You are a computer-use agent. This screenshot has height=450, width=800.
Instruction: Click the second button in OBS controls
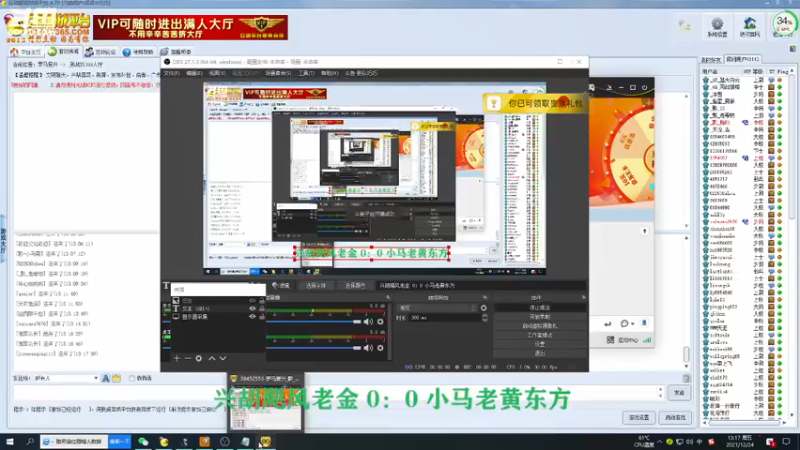539,317
